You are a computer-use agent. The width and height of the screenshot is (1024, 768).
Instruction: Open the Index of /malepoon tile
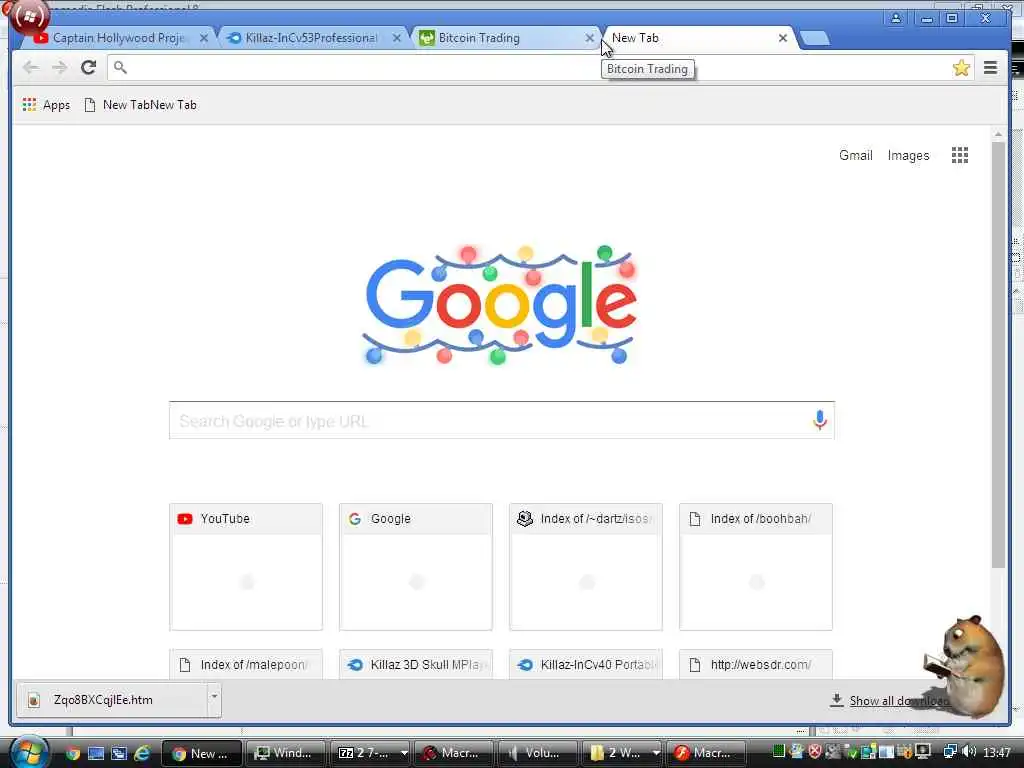point(246,664)
